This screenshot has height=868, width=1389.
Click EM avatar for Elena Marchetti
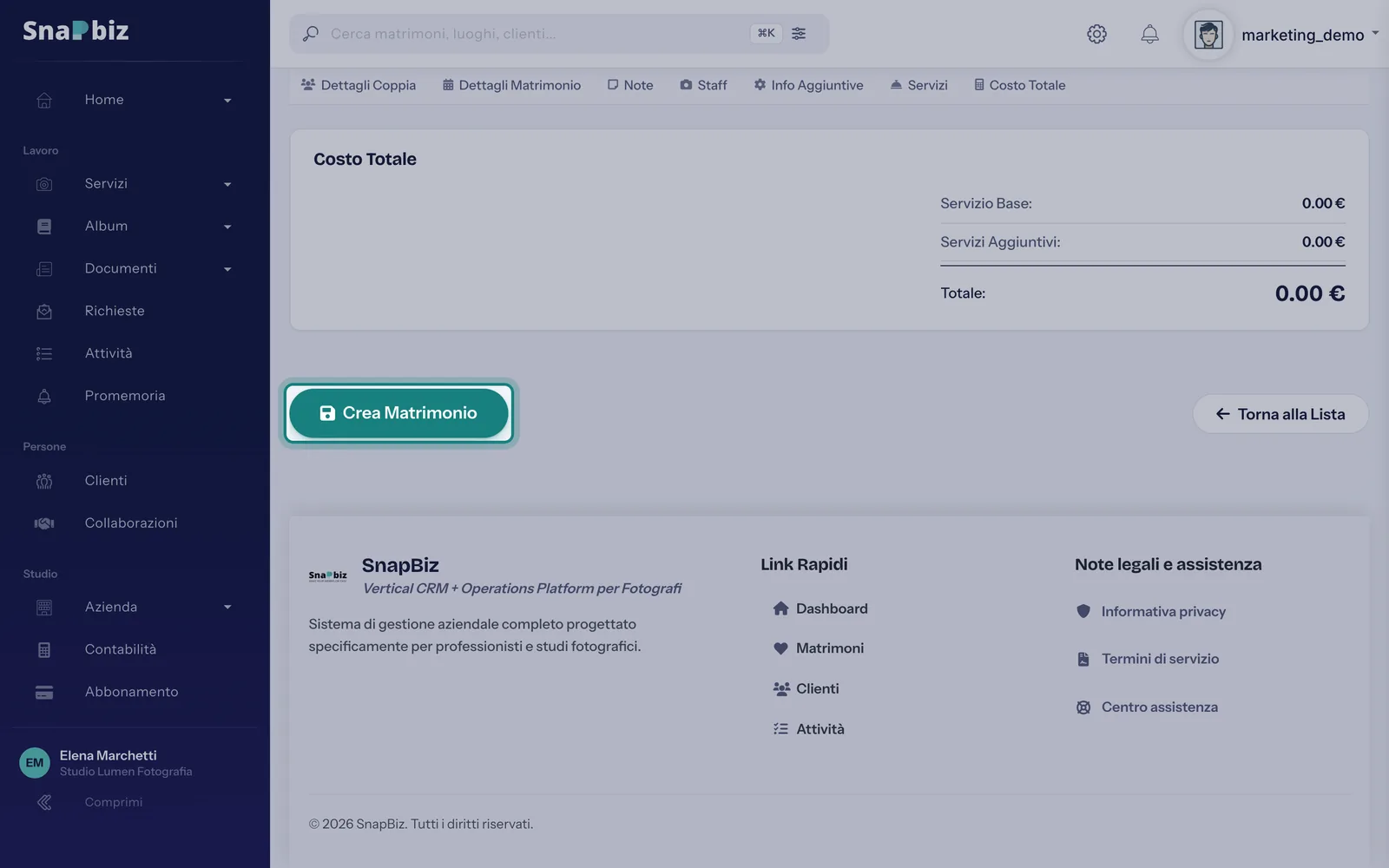pyautogui.click(x=35, y=763)
